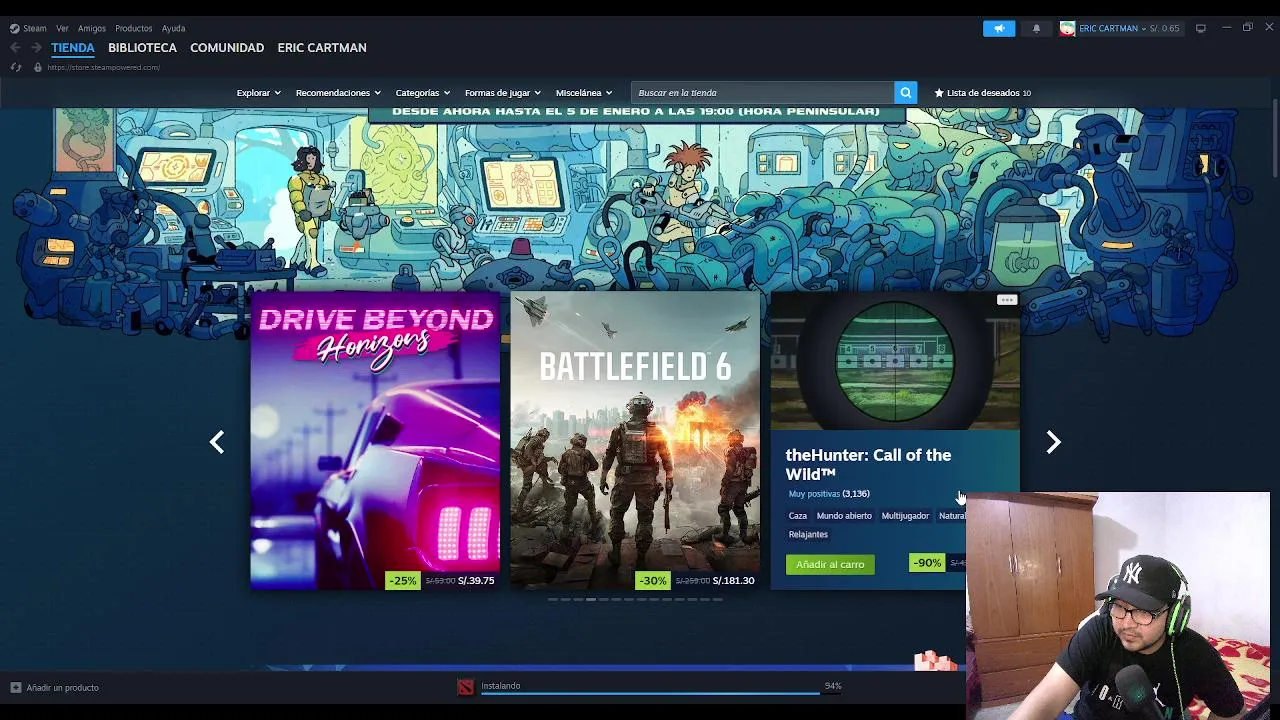
Task: Click the Instalando status text
Action: click(x=500, y=686)
